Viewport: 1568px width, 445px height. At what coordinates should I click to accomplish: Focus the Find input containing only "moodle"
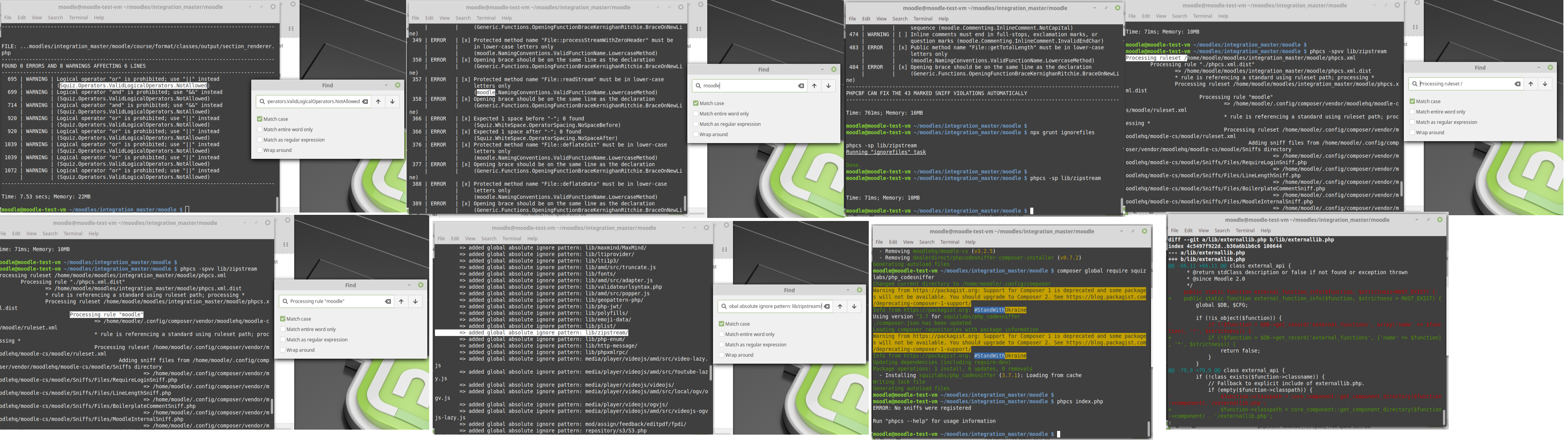749,86
